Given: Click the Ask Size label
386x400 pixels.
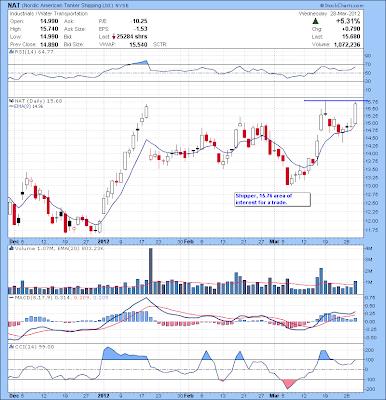Looking at the screenshot, I should tap(75, 29).
